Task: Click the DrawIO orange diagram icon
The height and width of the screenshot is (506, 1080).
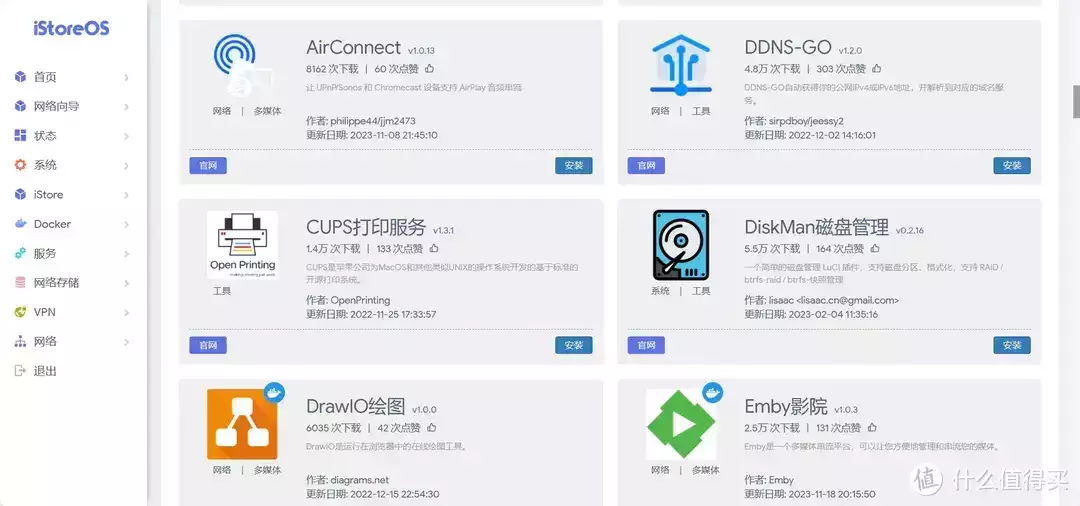Action: (x=242, y=424)
